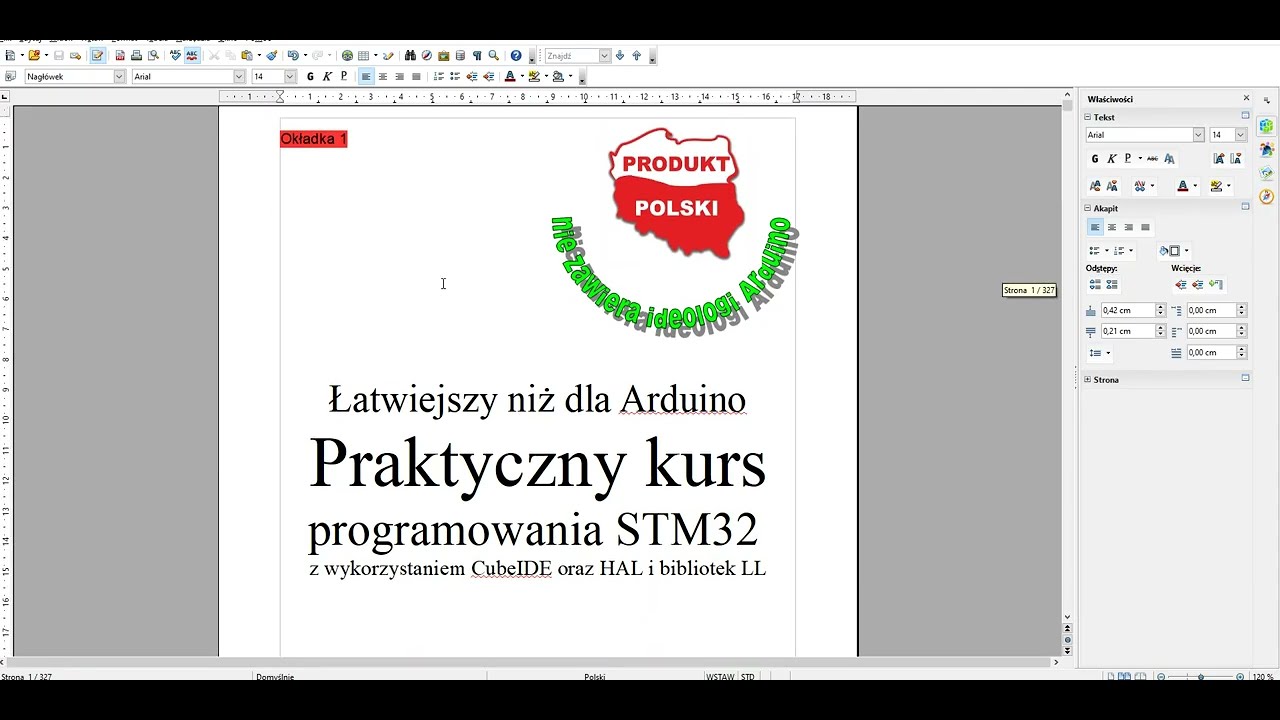
Task: Open the paragraph style Nagłówek dropdown
Action: 119,76
